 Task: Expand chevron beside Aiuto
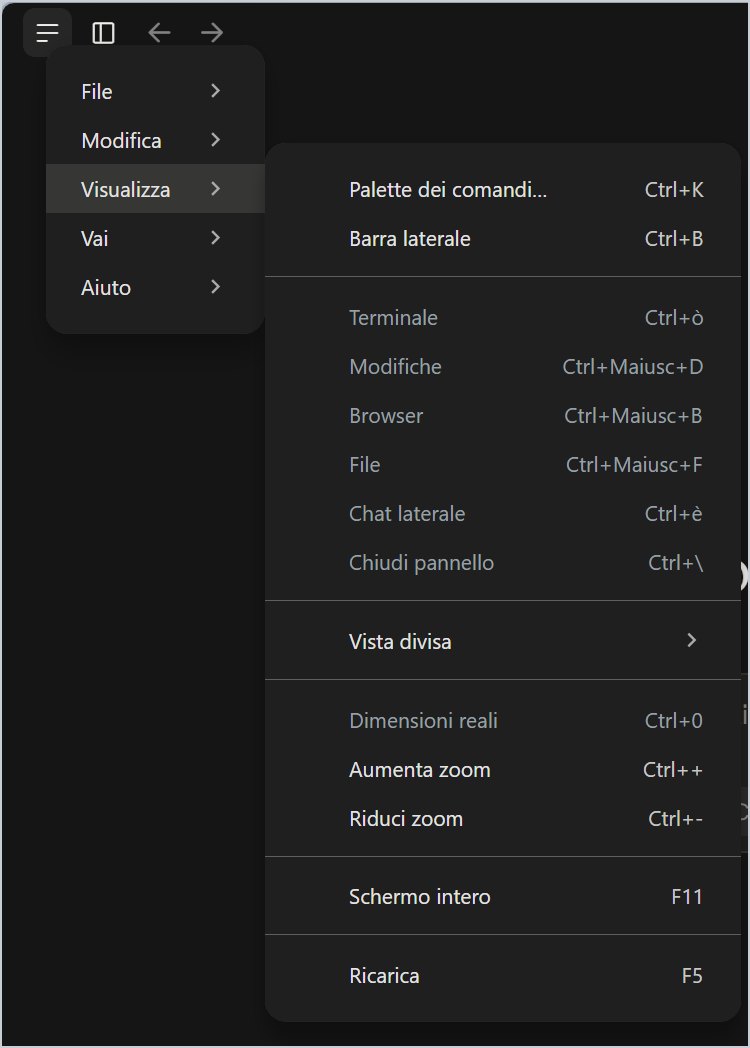(x=215, y=287)
